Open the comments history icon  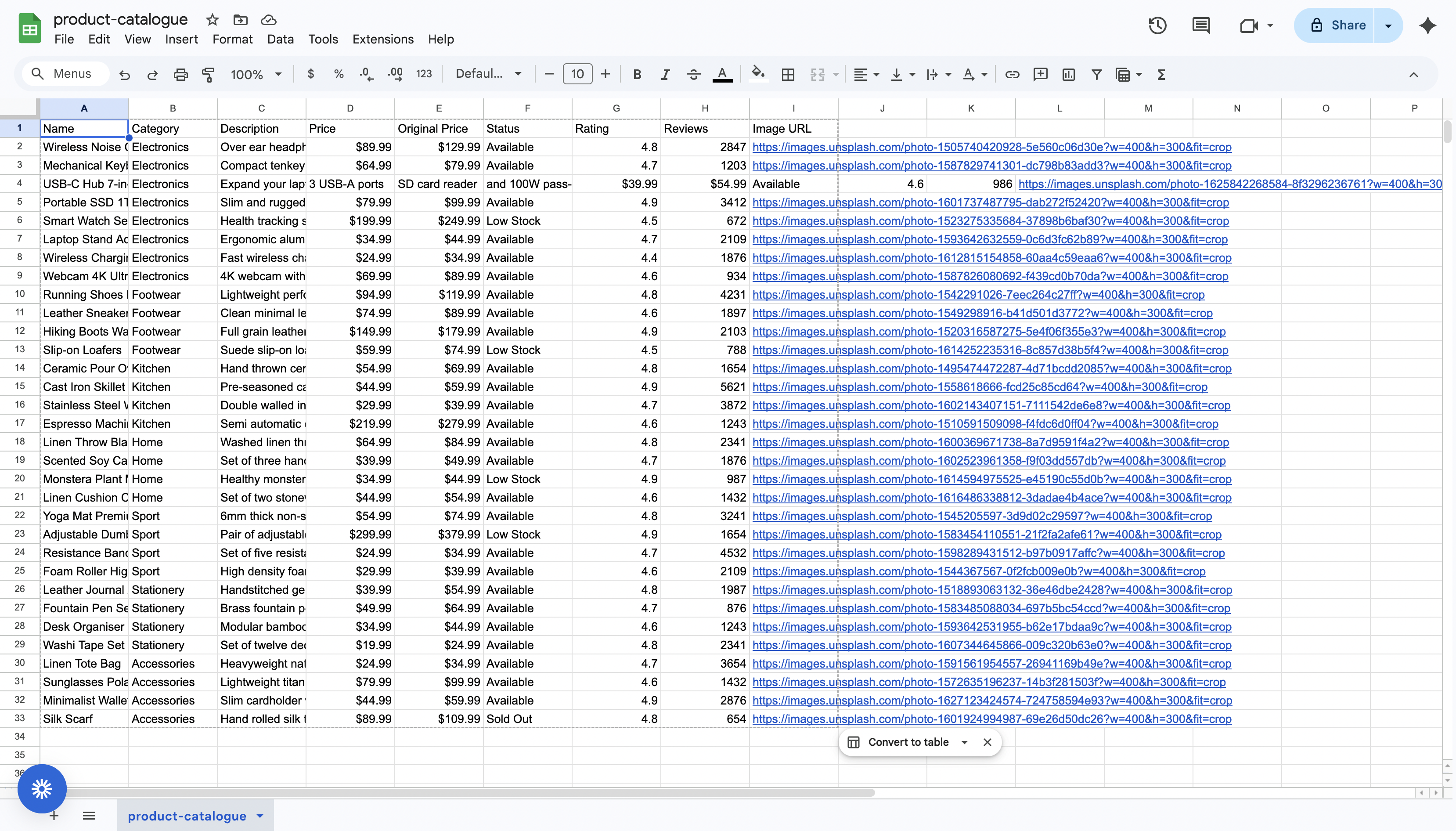click(x=1201, y=25)
